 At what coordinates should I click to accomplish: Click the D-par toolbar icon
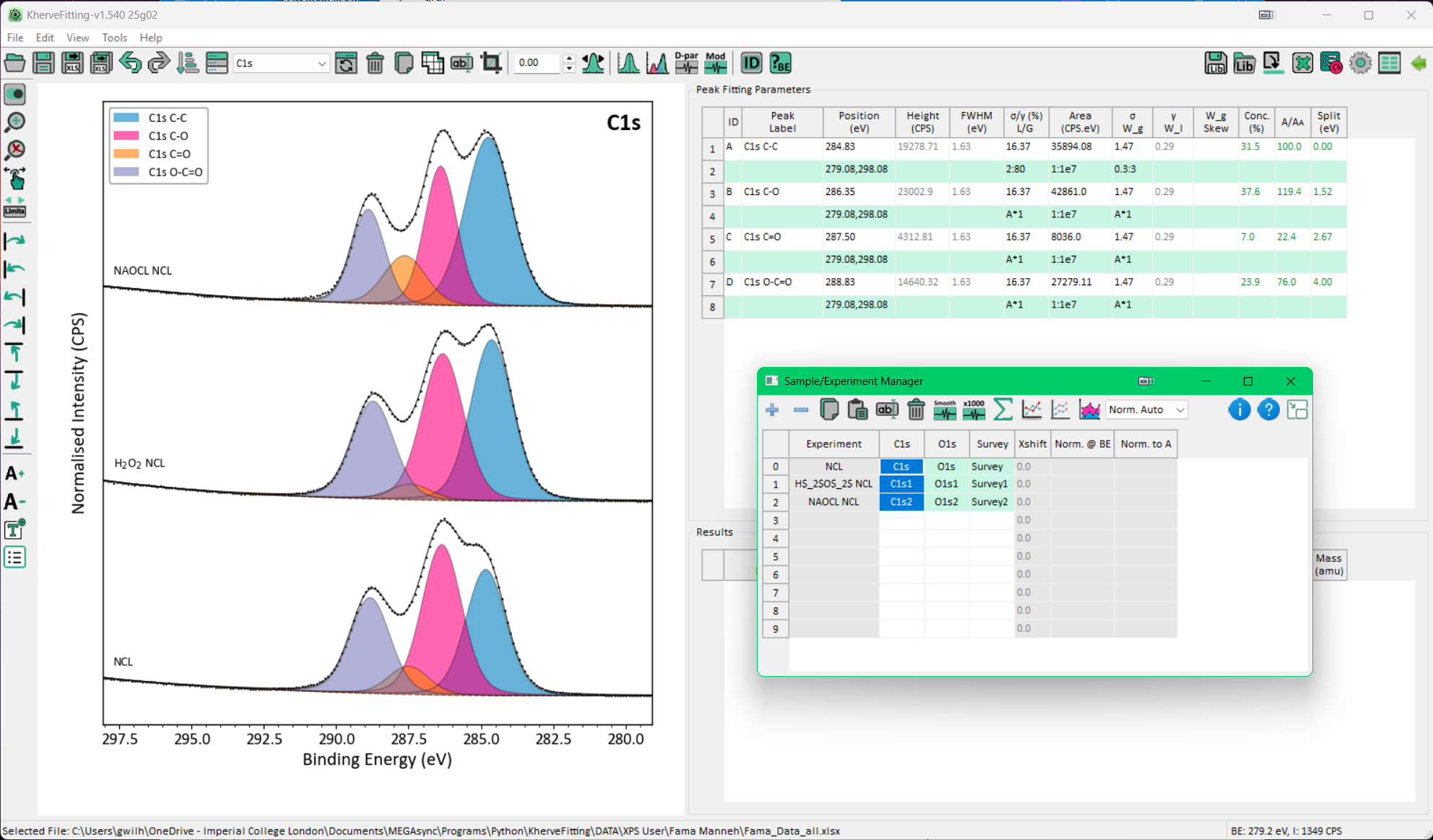pos(686,63)
